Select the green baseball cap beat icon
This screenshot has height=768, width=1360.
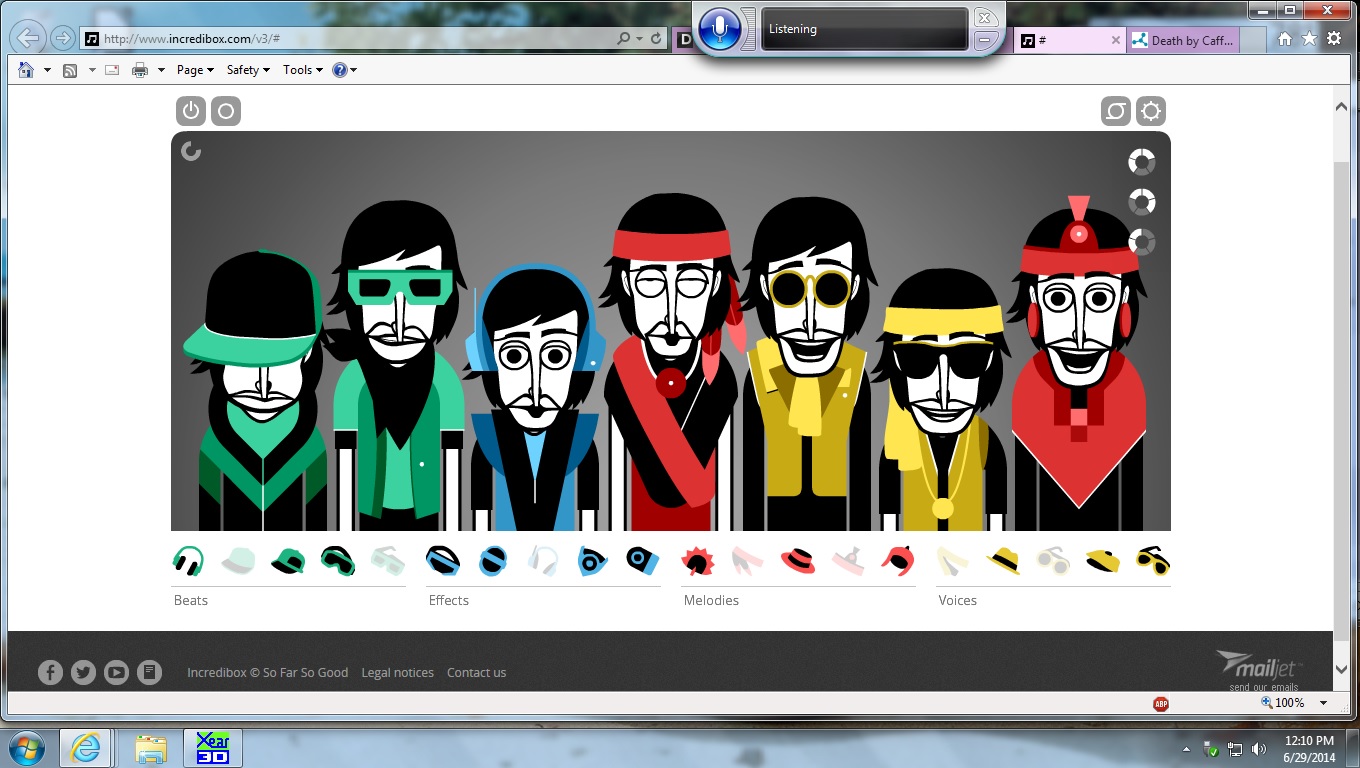pyautogui.click(x=288, y=561)
